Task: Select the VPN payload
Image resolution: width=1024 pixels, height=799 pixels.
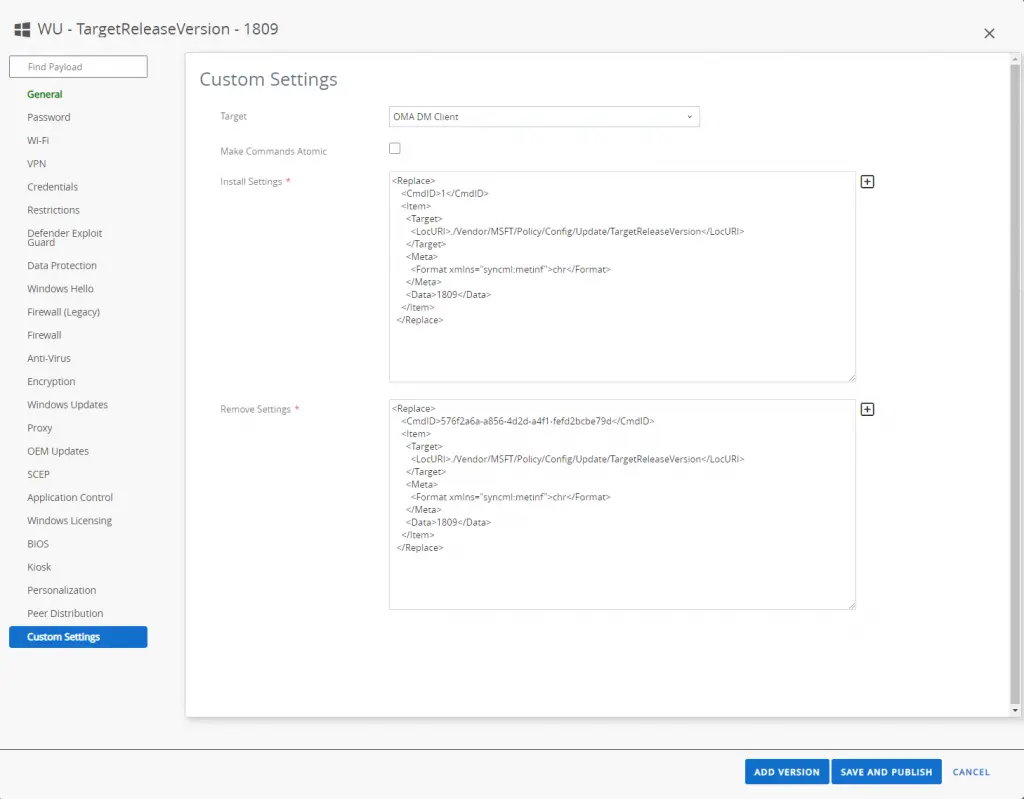Action: (36, 163)
